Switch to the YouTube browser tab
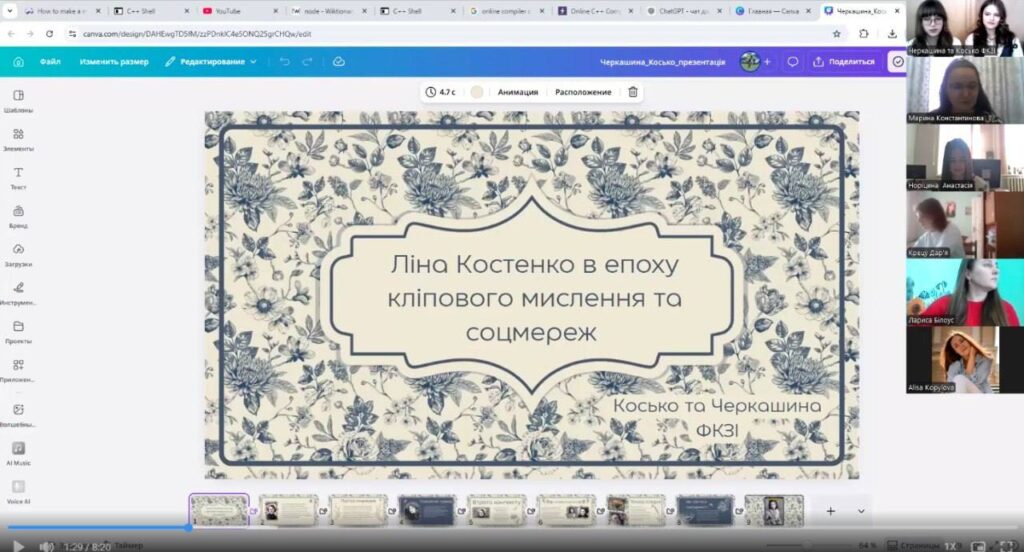The image size is (1024, 552). point(239,11)
